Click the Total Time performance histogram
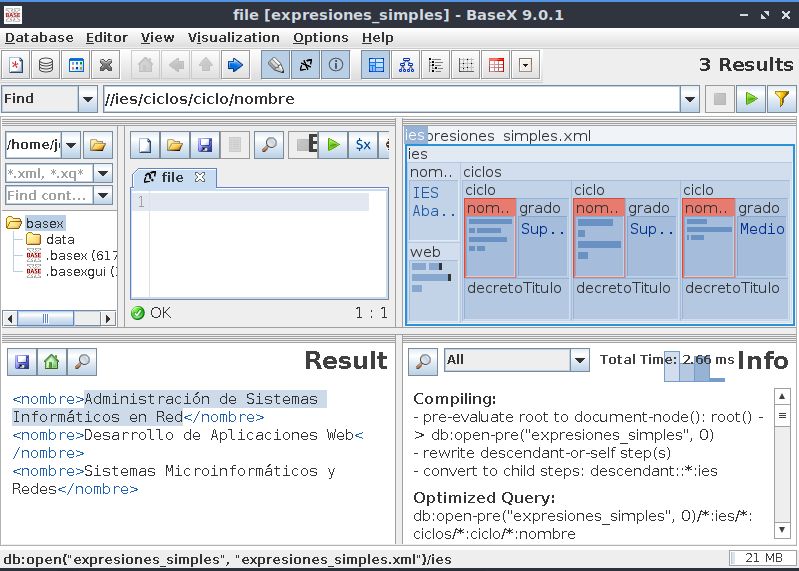This screenshot has width=799, height=571. (695, 366)
